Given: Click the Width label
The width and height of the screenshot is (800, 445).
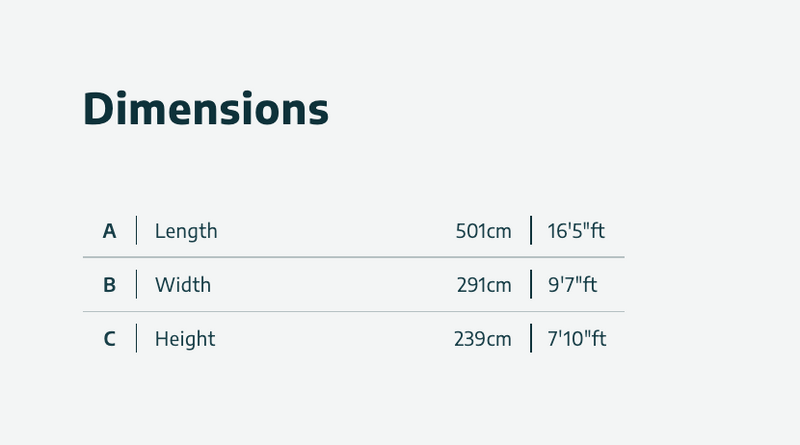Looking at the screenshot, I should click(x=183, y=285).
